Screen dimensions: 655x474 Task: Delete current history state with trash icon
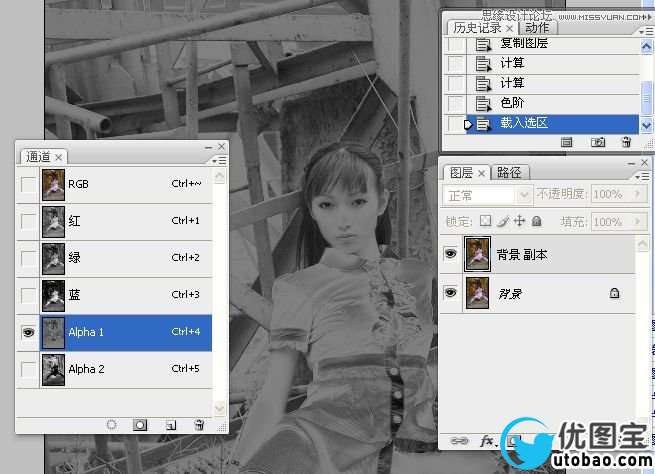626,143
